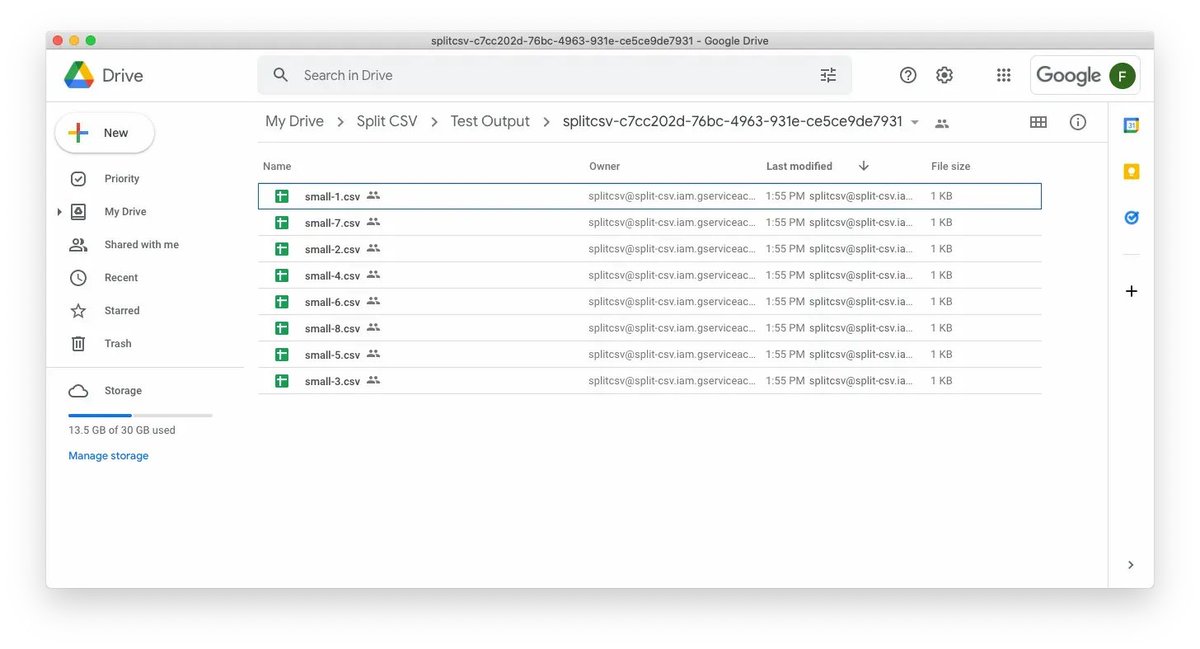Click the storage usage bar
This screenshot has width=1200, height=649.
(140, 415)
